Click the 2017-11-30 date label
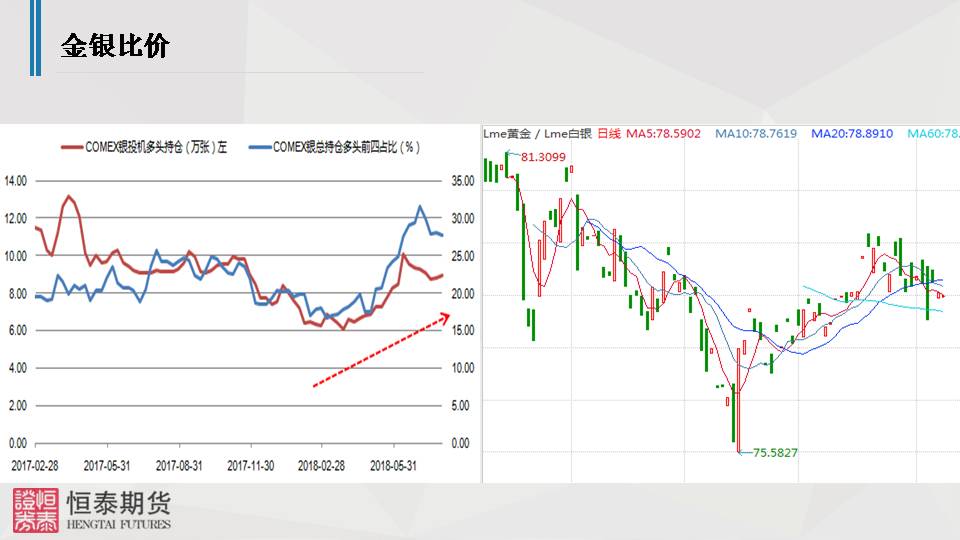This screenshot has height=540, width=960. (x=250, y=466)
